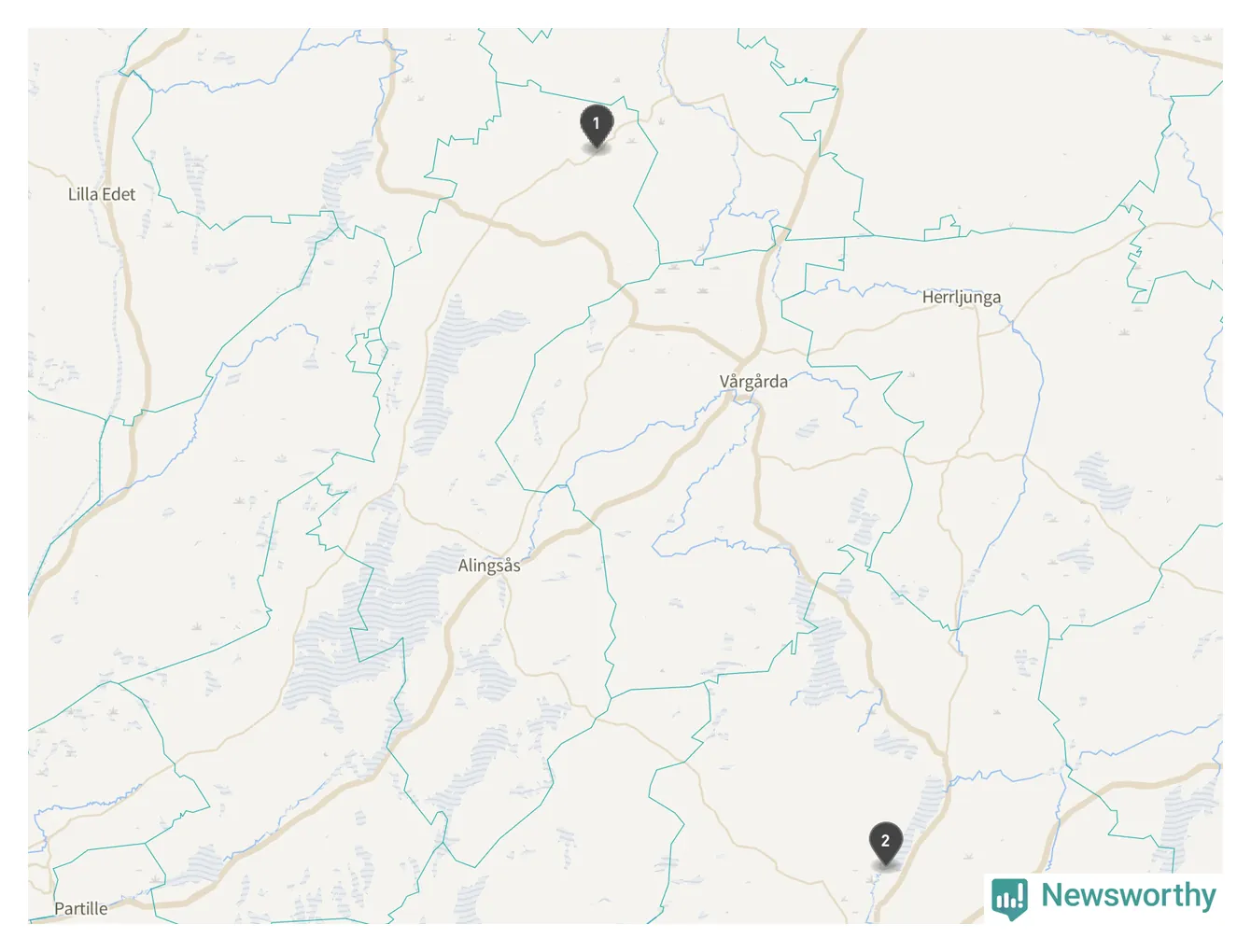1251x952 pixels.
Task: Click the lake directly north of marker 2
Action: tap(931, 805)
